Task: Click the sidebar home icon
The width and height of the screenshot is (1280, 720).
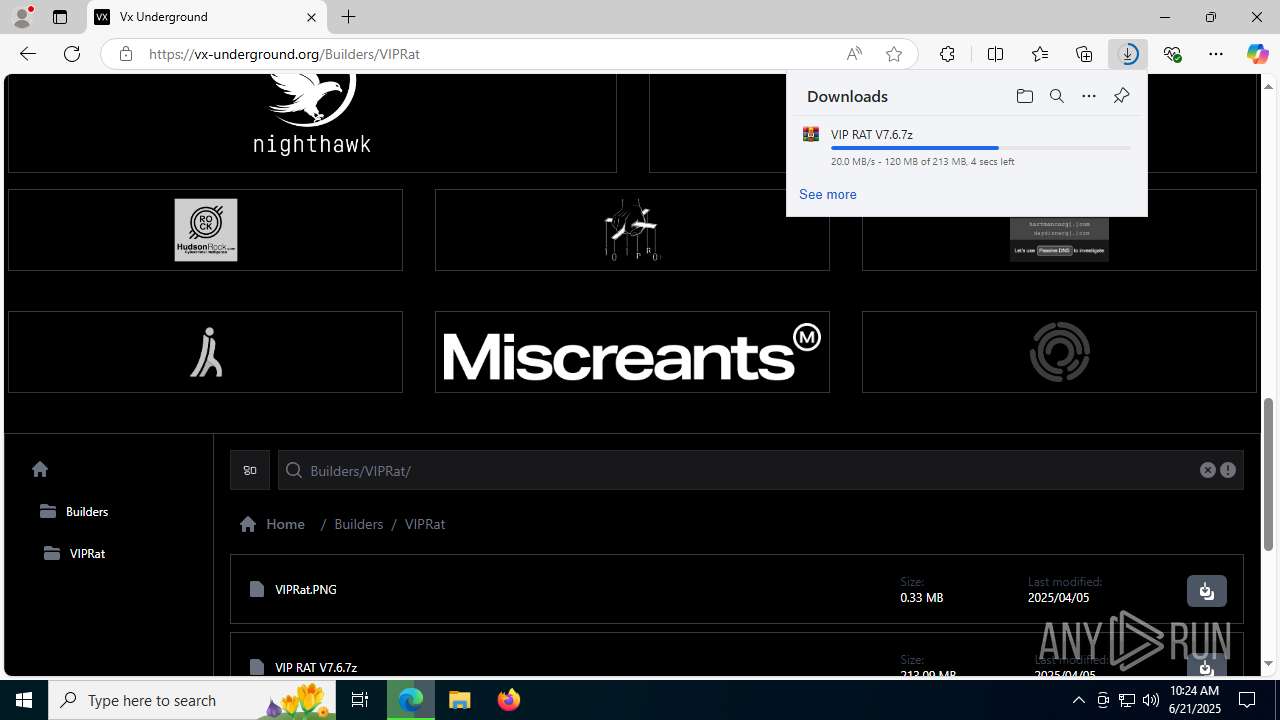Action: click(x=40, y=469)
